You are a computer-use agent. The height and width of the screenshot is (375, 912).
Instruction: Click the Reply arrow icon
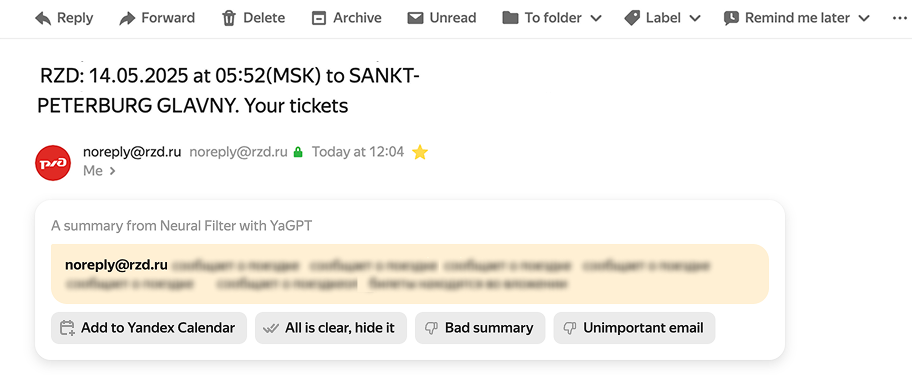tap(43, 19)
